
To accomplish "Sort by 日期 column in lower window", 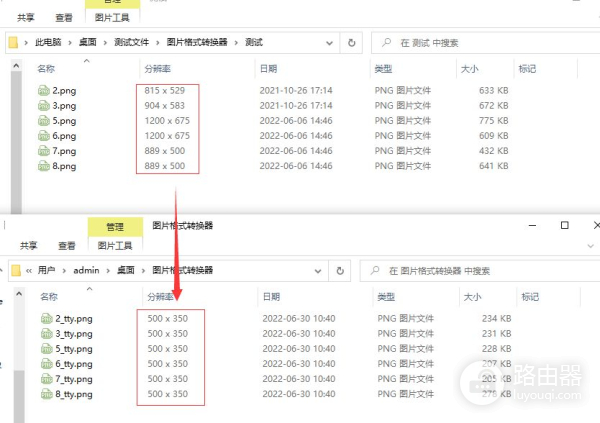I will pos(271,297).
